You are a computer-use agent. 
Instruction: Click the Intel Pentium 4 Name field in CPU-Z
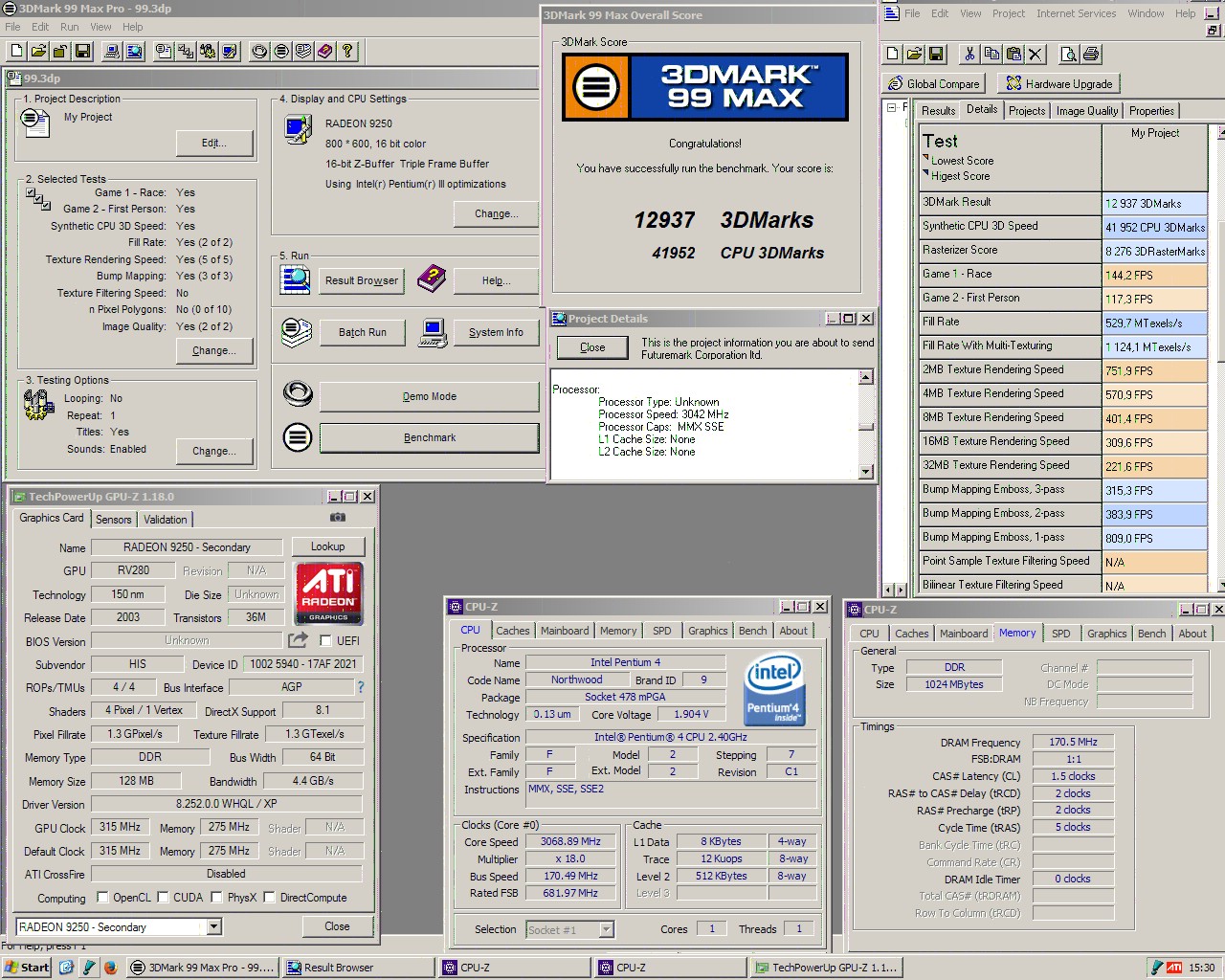coord(625,662)
